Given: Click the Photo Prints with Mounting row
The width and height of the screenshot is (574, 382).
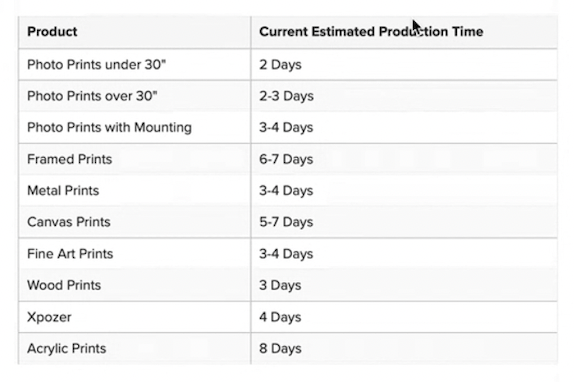Looking at the screenshot, I should (x=288, y=127).
